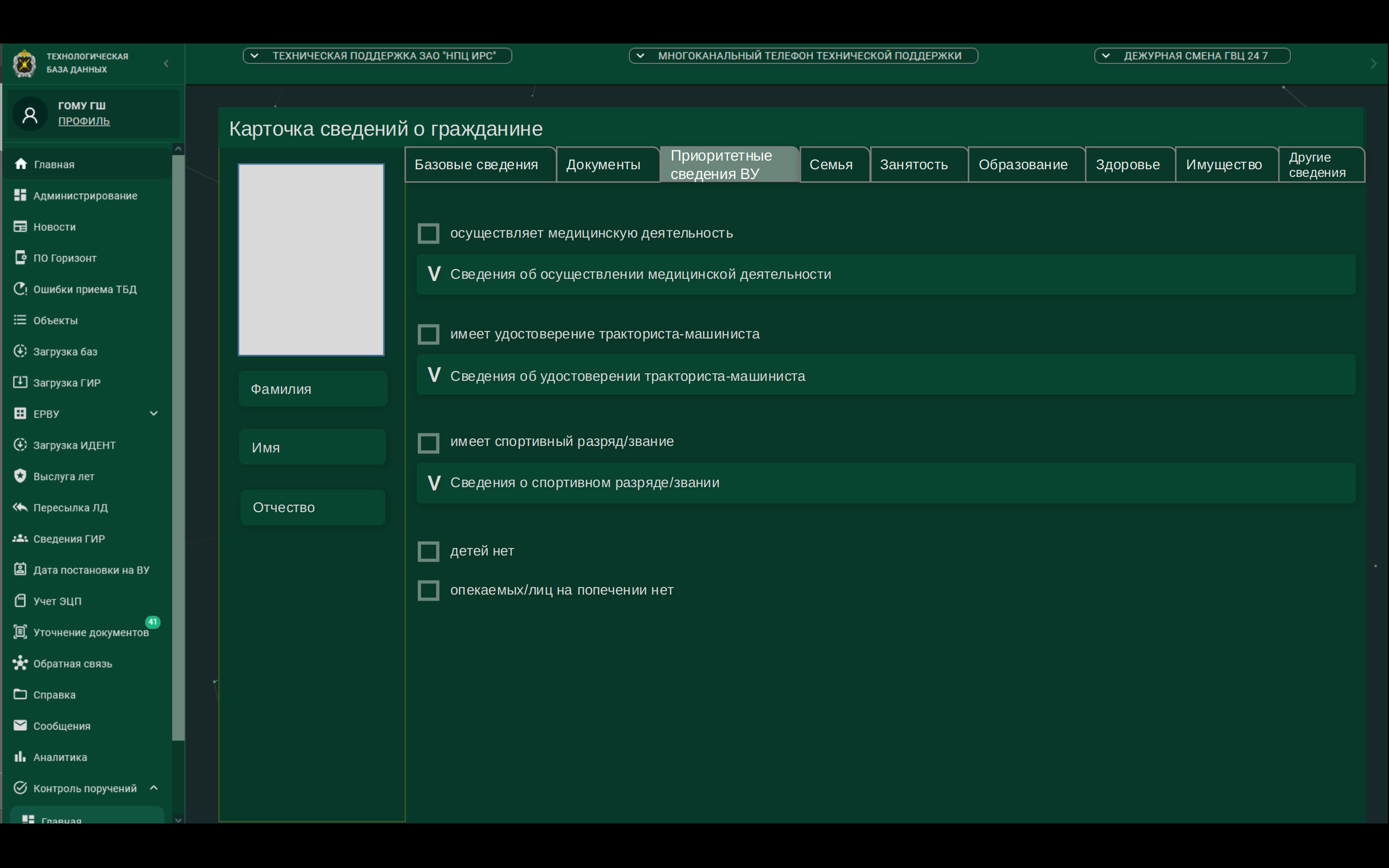1389x868 pixels.
Task: Switch to the Документы tab
Action: point(603,165)
